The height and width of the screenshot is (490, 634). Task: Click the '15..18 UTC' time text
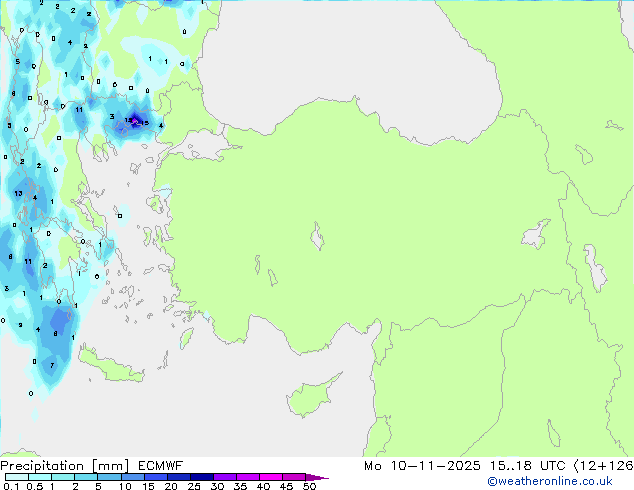528,466
